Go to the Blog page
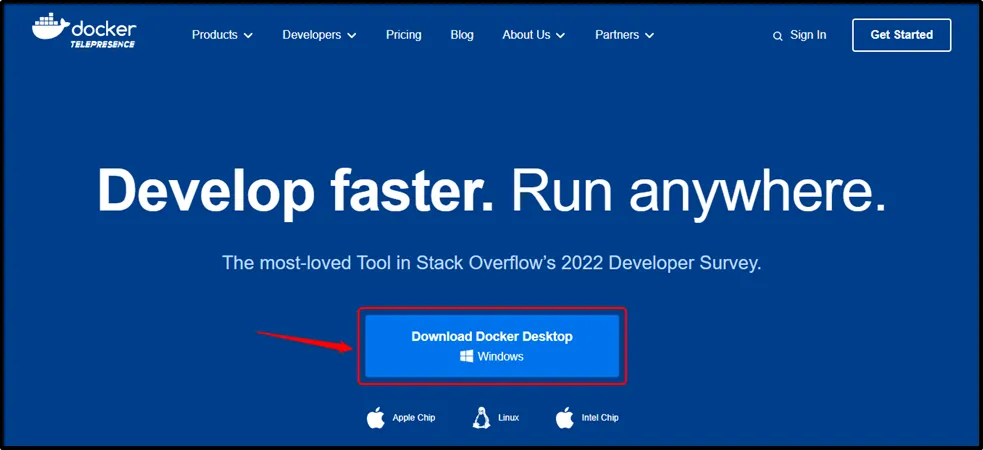The image size is (983, 450). click(x=462, y=35)
